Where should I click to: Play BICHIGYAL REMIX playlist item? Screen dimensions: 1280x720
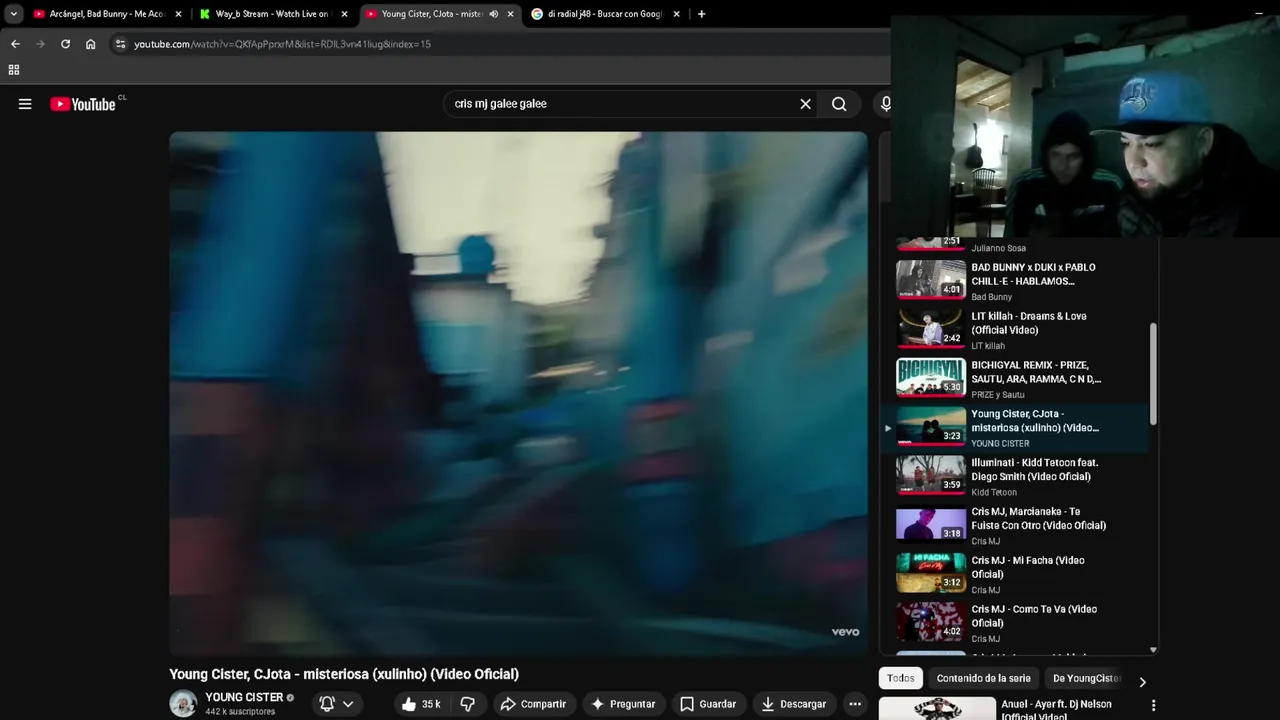pos(1016,379)
